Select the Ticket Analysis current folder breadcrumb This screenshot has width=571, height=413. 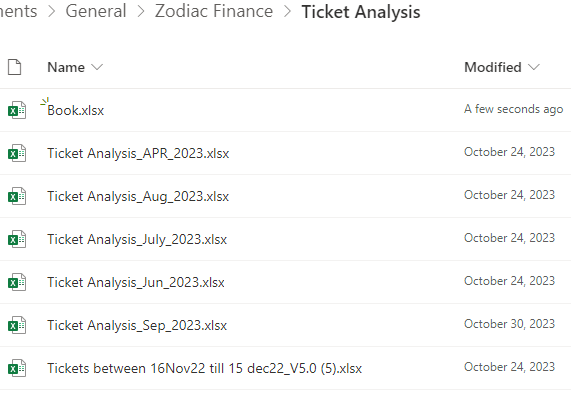pyautogui.click(x=361, y=12)
